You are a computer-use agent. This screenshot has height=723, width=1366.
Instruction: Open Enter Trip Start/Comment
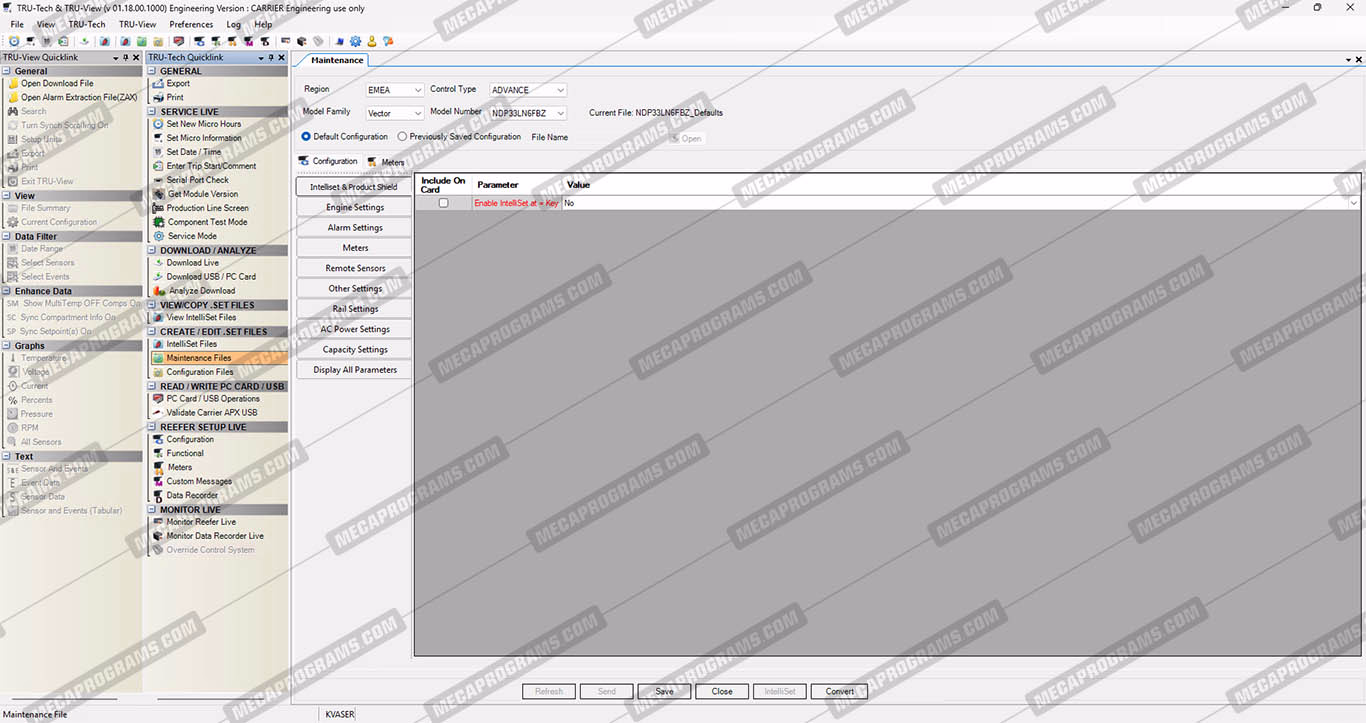[x=211, y=166]
